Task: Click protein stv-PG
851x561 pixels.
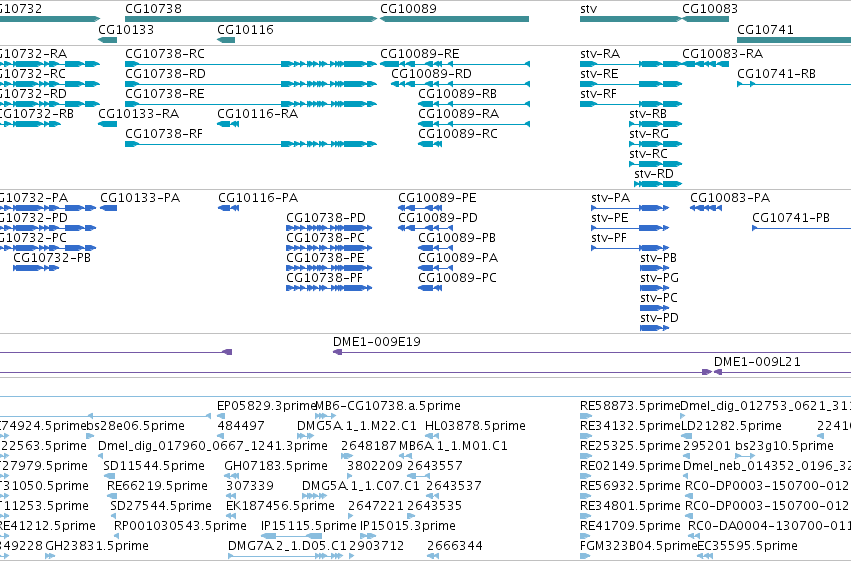Action: point(655,289)
